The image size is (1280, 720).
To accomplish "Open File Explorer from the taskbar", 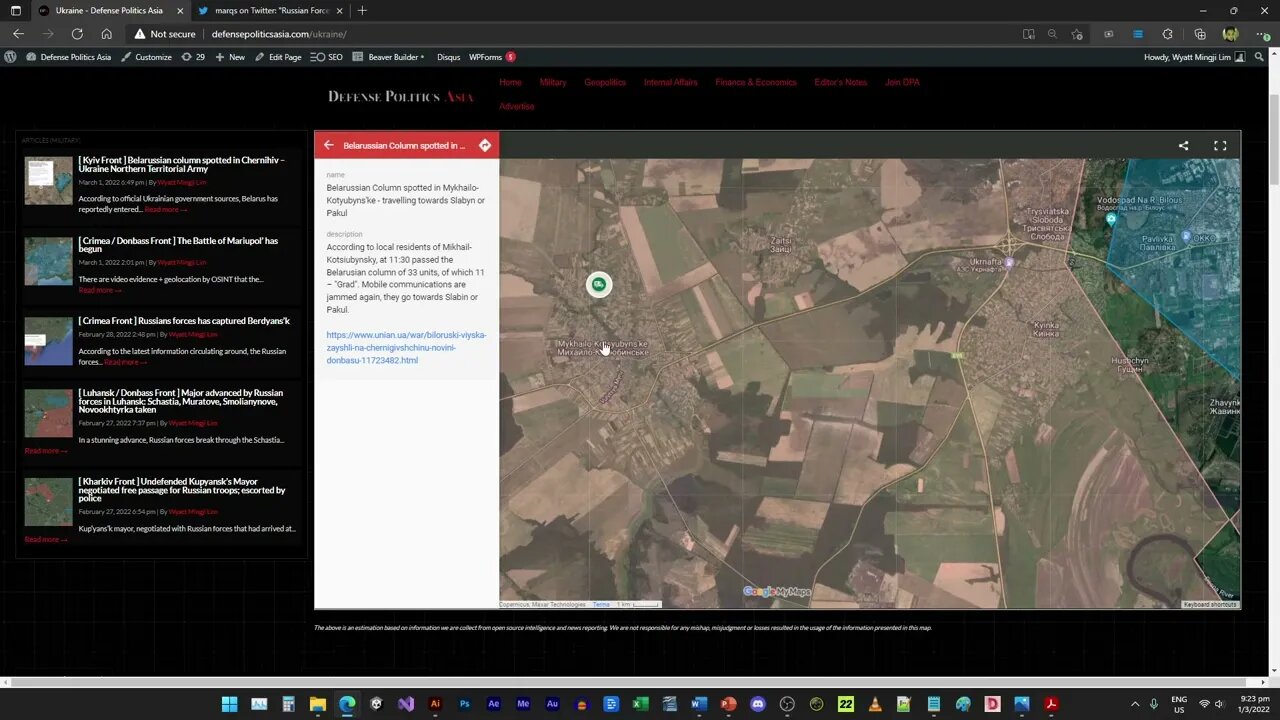I will pos(317,704).
